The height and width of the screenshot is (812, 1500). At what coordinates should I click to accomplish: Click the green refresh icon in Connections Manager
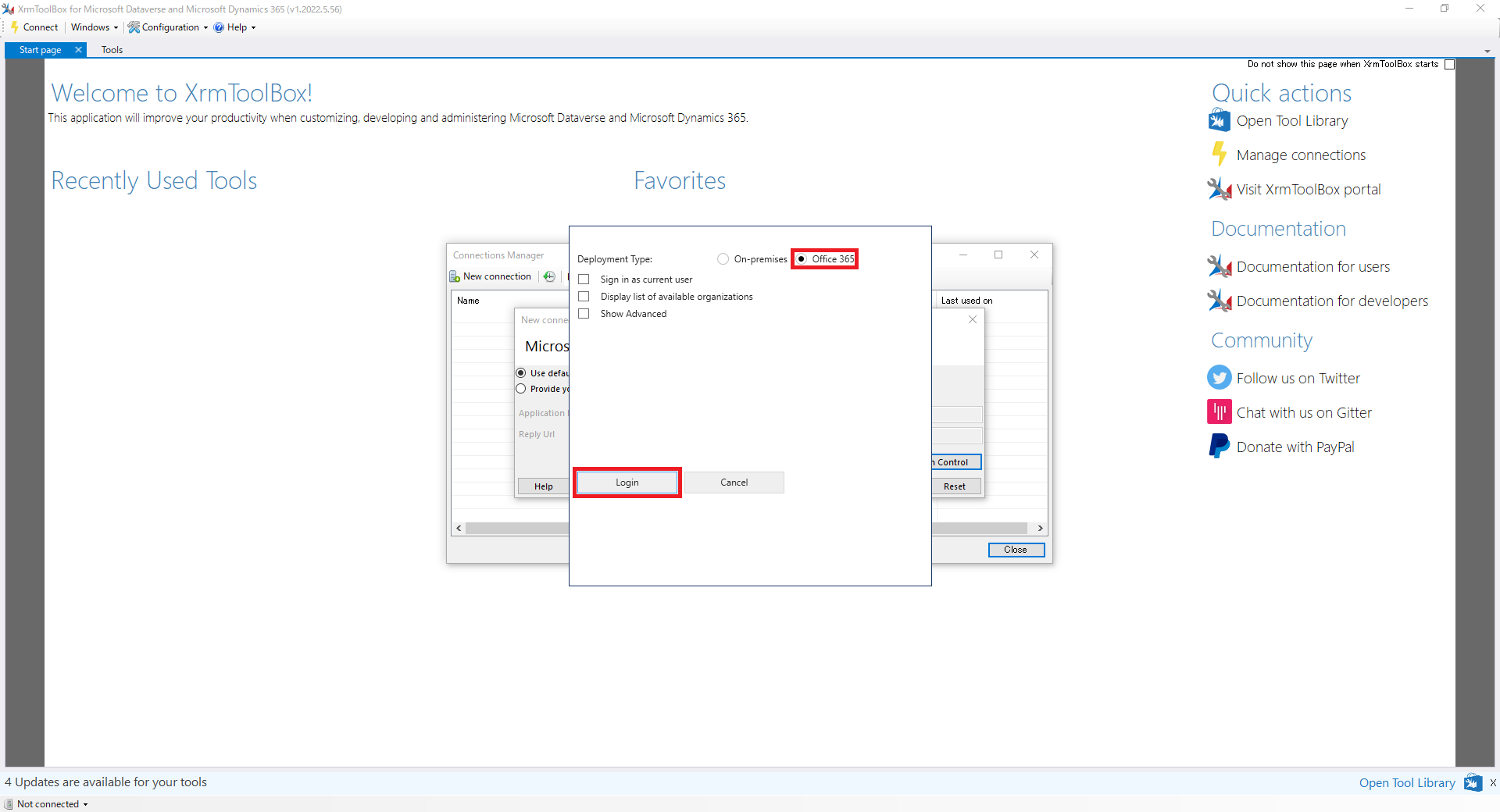(x=549, y=276)
